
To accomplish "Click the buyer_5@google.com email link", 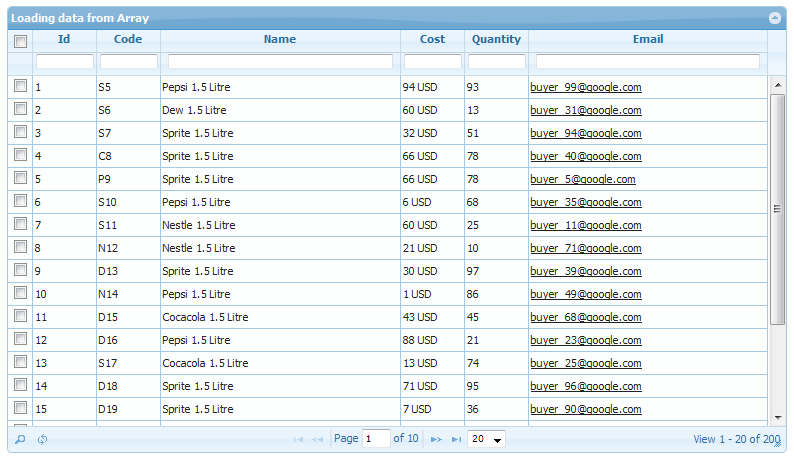I will pyautogui.click(x=582, y=179).
